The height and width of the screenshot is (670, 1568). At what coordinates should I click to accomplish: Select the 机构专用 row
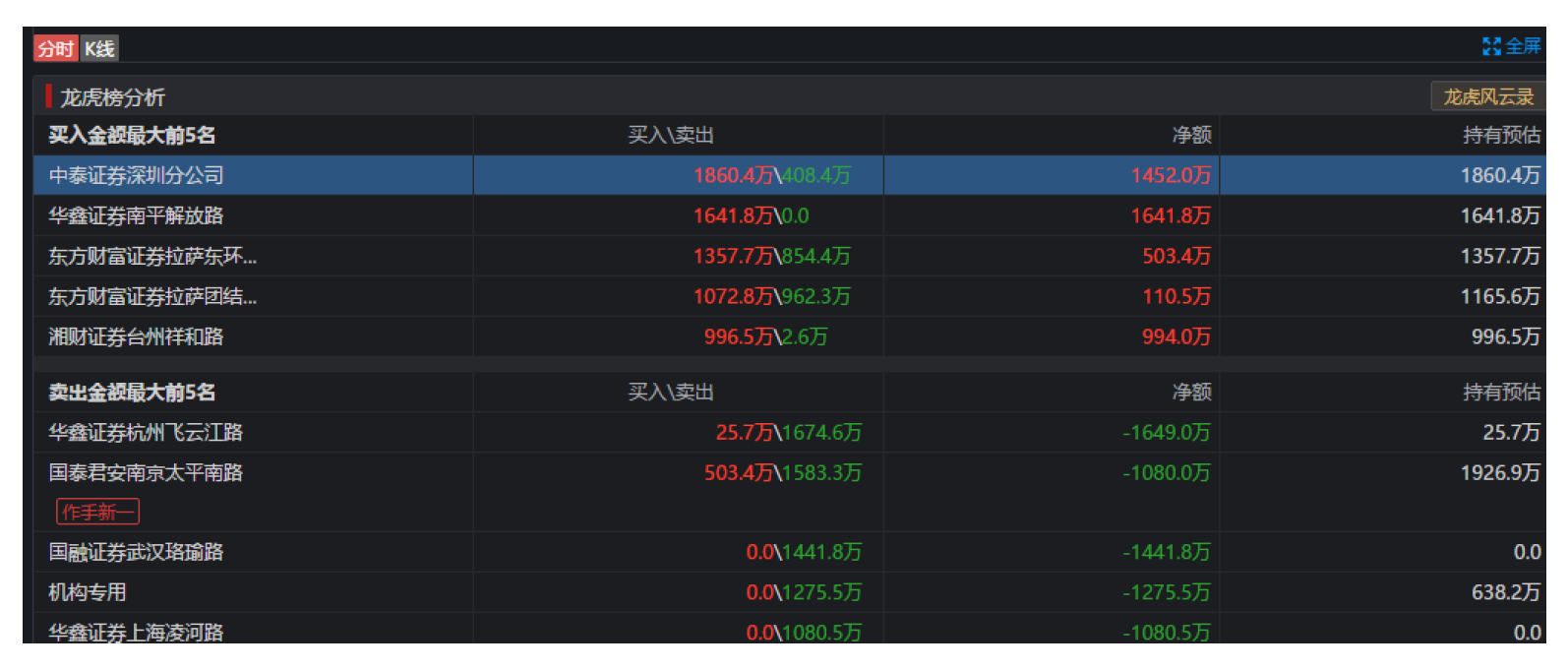click(x=88, y=592)
